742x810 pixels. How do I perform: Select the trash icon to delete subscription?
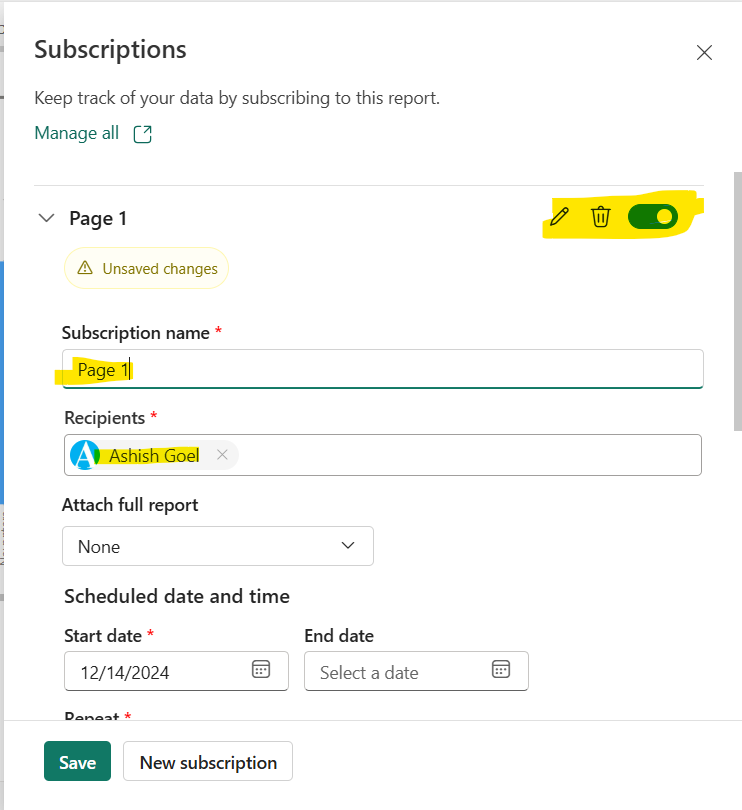[600, 216]
